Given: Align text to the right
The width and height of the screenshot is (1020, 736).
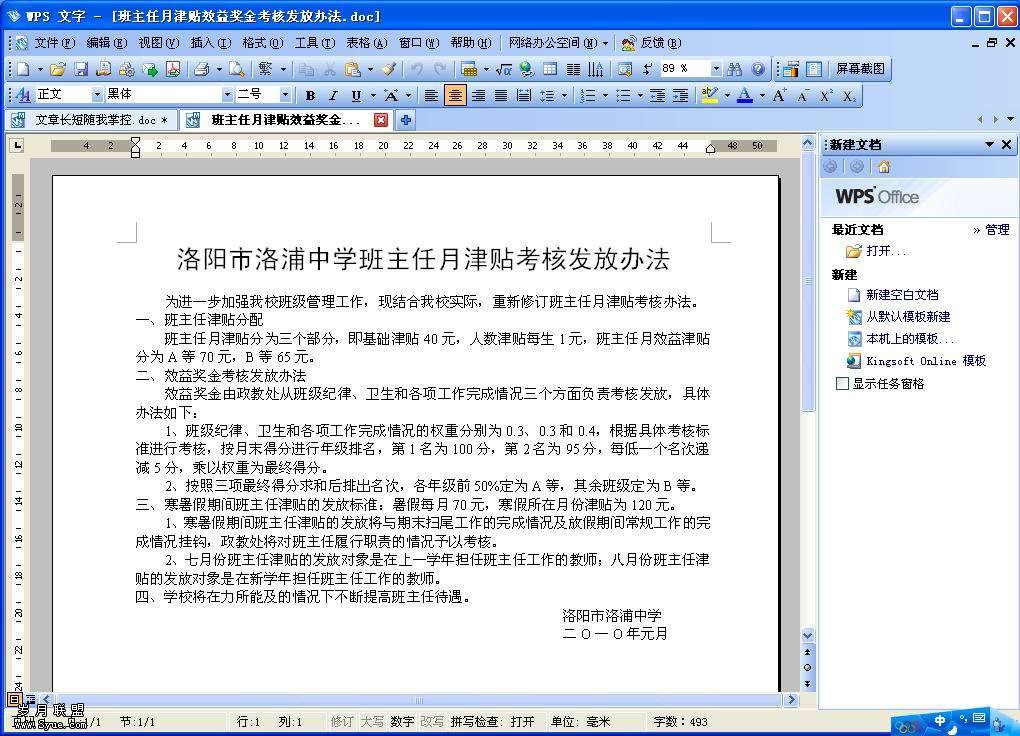Looking at the screenshot, I should [478, 96].
